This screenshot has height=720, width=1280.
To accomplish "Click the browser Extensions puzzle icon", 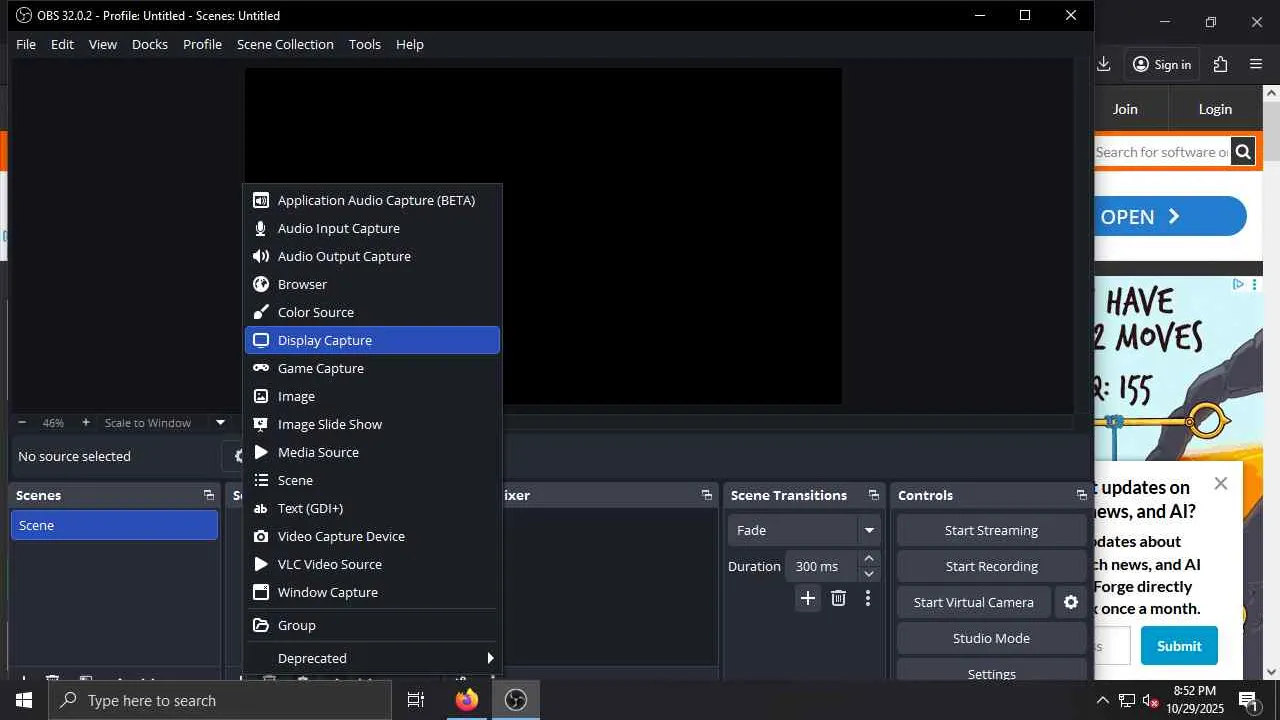I will 1220,64.
